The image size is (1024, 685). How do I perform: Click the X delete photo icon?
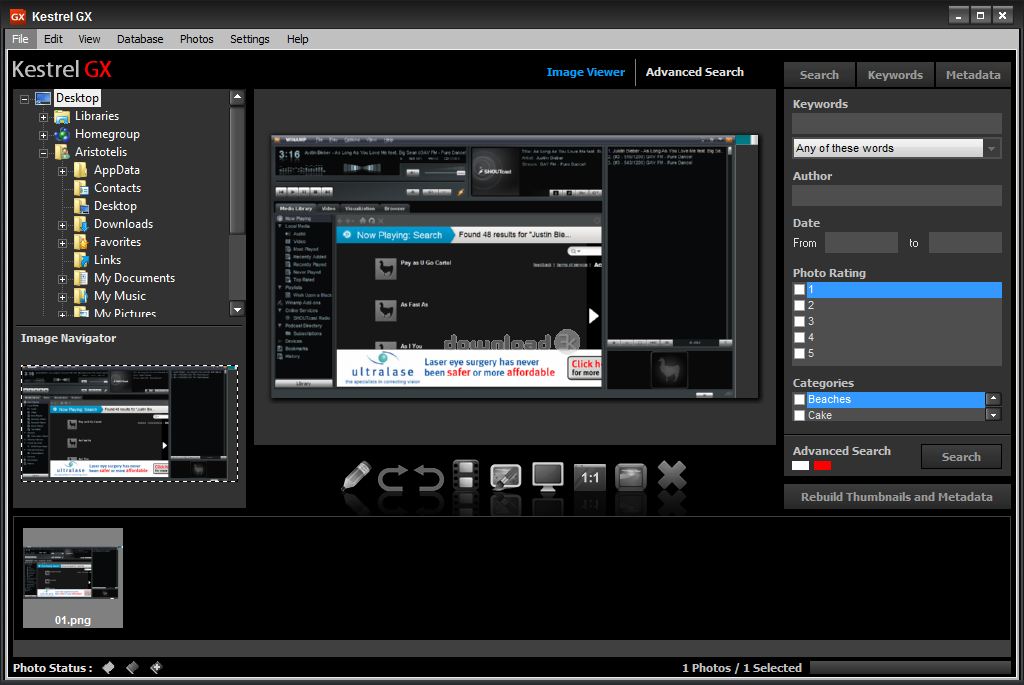[671, 475]
